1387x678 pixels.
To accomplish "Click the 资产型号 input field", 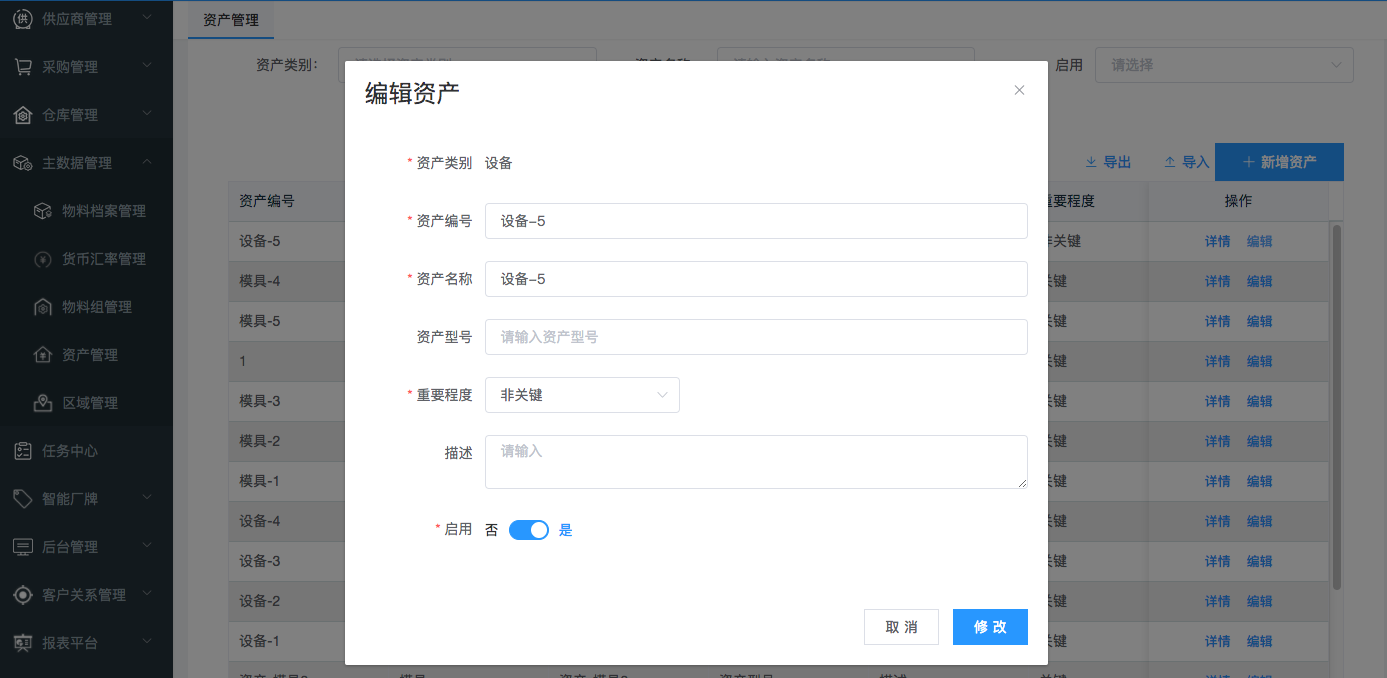I will pos(756,337).
